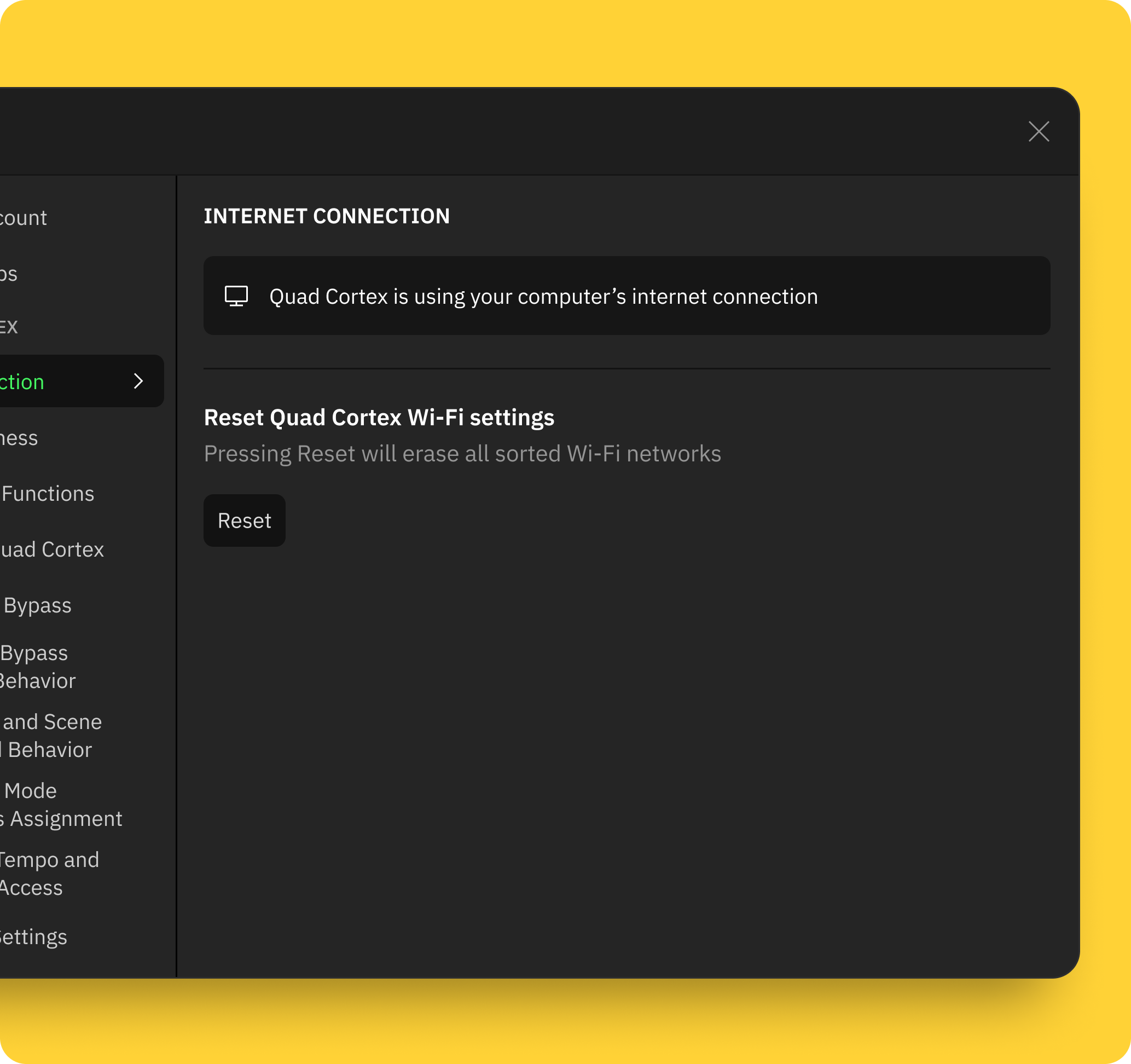Open the "and Scene Behavior" sidebar item
1131x1064 pixels.
(x=51, y=736)
